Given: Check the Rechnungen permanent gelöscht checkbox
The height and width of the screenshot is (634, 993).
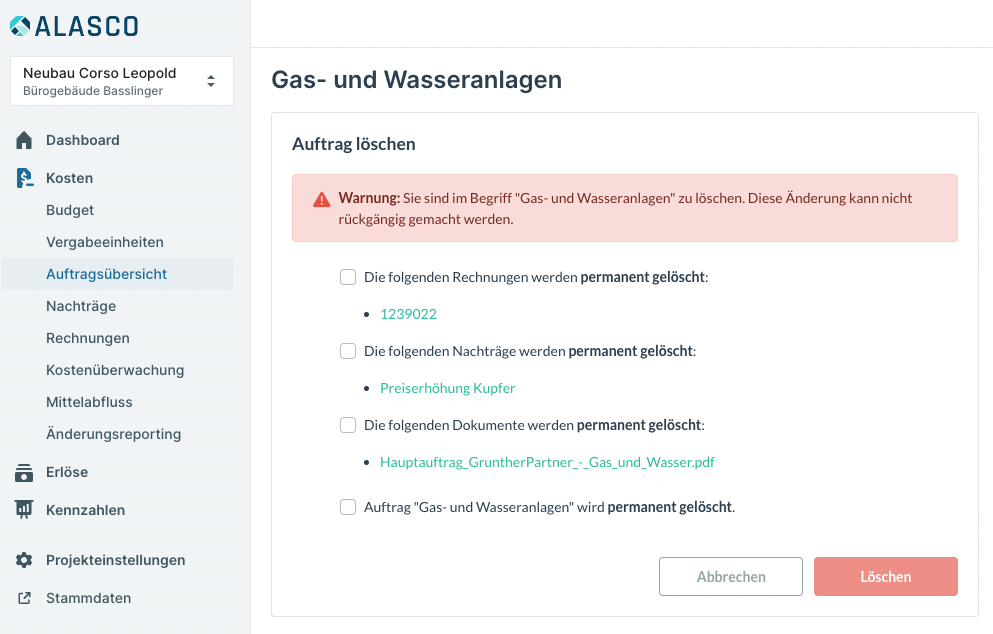Looking at the screenshot, I should click(x=348, y=277).
